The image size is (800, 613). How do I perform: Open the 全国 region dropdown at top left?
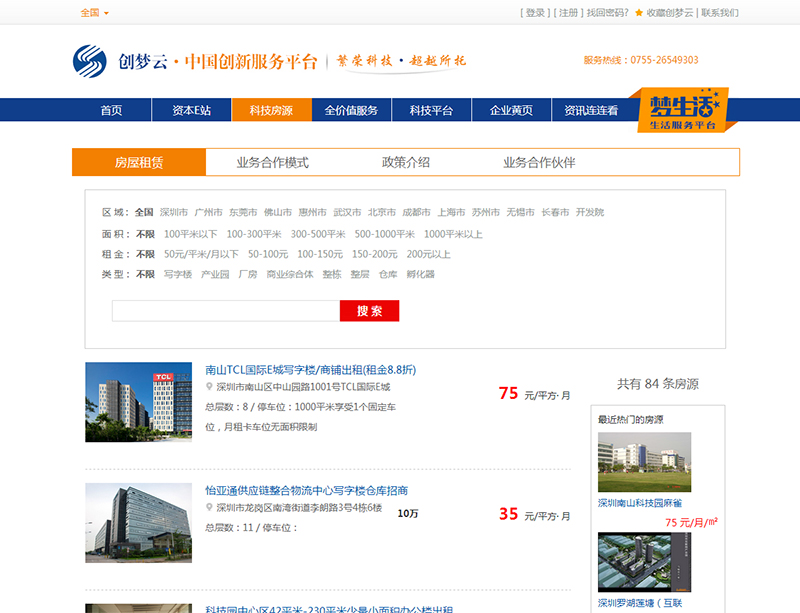90,13
